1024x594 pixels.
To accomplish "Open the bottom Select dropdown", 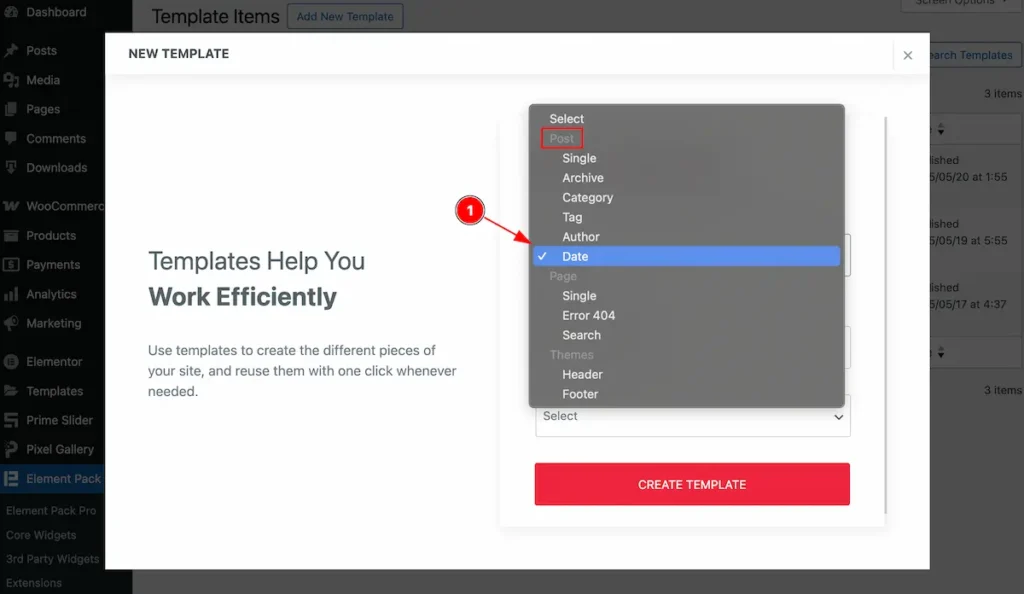I will click(692, 416).
